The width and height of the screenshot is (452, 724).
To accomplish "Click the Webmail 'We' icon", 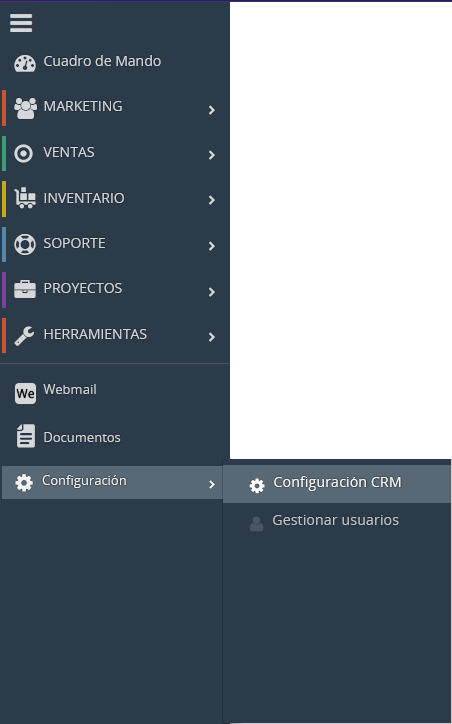I will pos(25,393).
